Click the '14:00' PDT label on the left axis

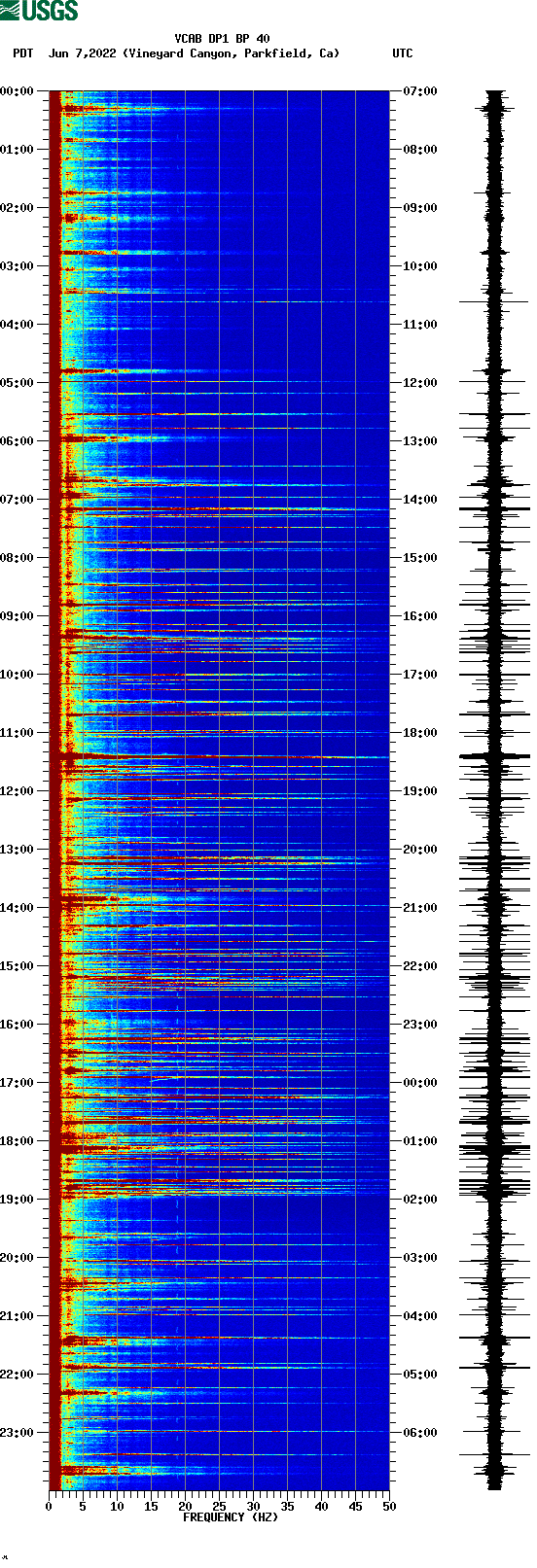(x=18, y=908)
